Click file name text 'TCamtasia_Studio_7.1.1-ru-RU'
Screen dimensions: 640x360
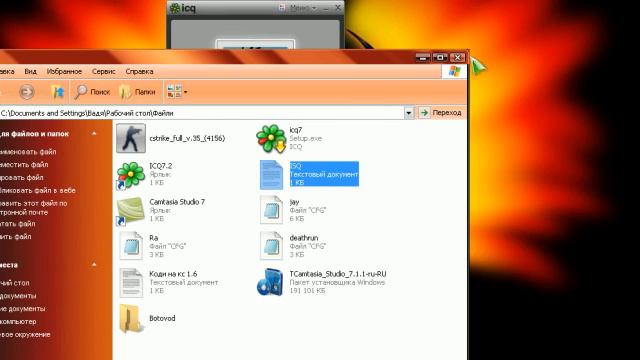[x=338, y=274]
